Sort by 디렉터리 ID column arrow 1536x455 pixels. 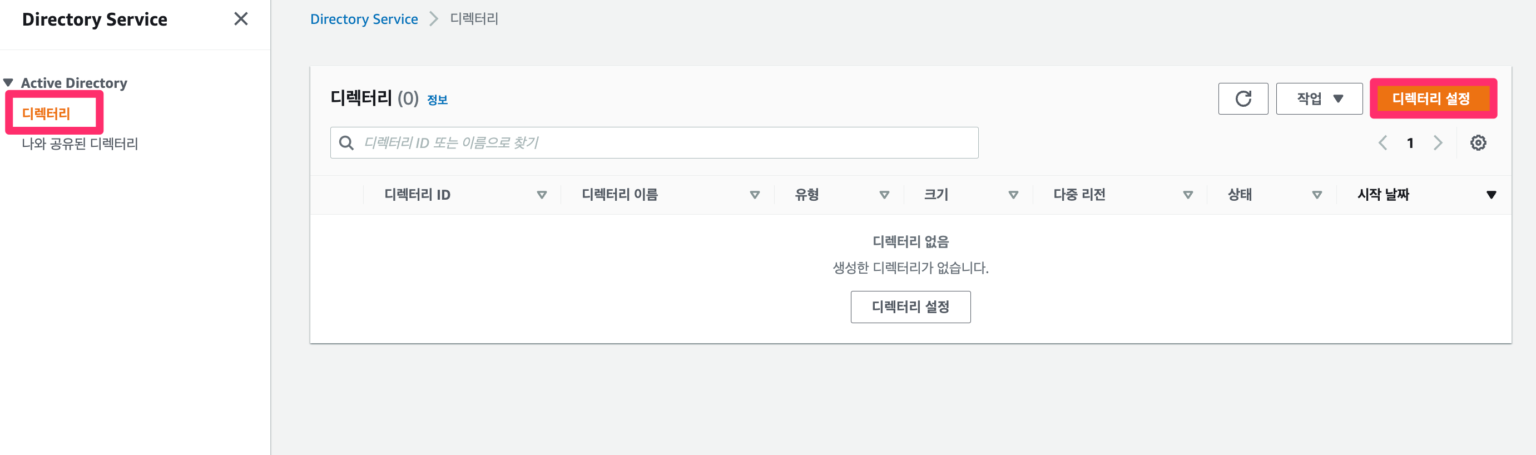[x=542, y=195]
